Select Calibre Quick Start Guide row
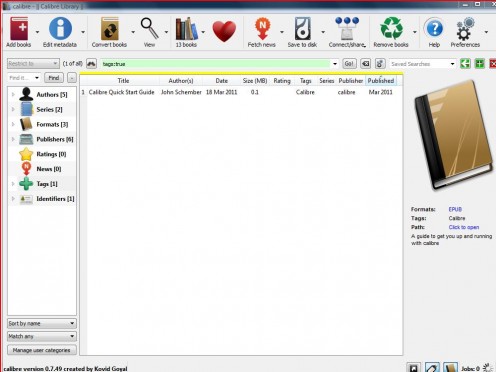Image resolution: width=496 pixels, height=372 pixels. click(241, 92)
